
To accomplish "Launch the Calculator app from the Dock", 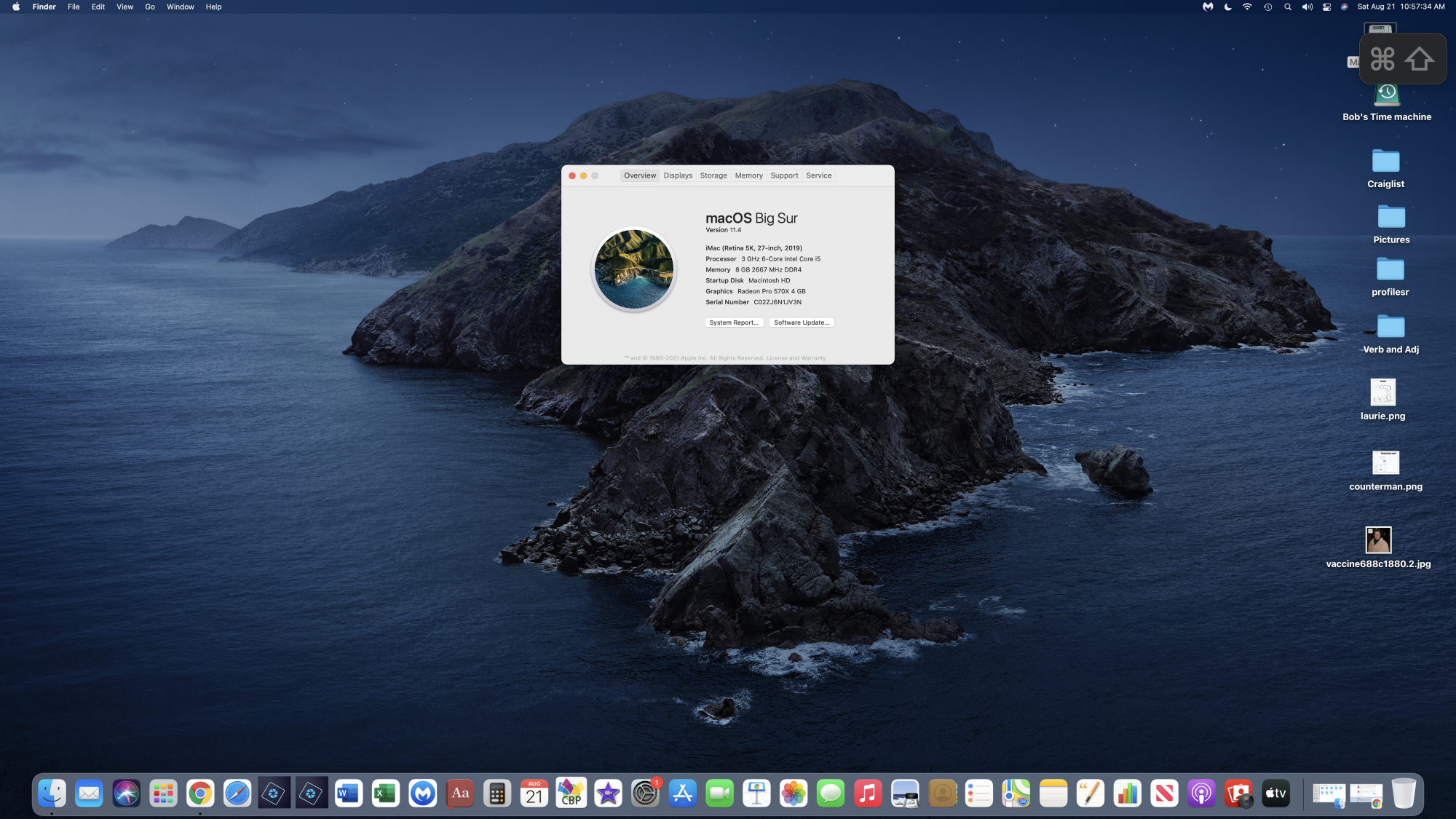I will coord(497,794).
